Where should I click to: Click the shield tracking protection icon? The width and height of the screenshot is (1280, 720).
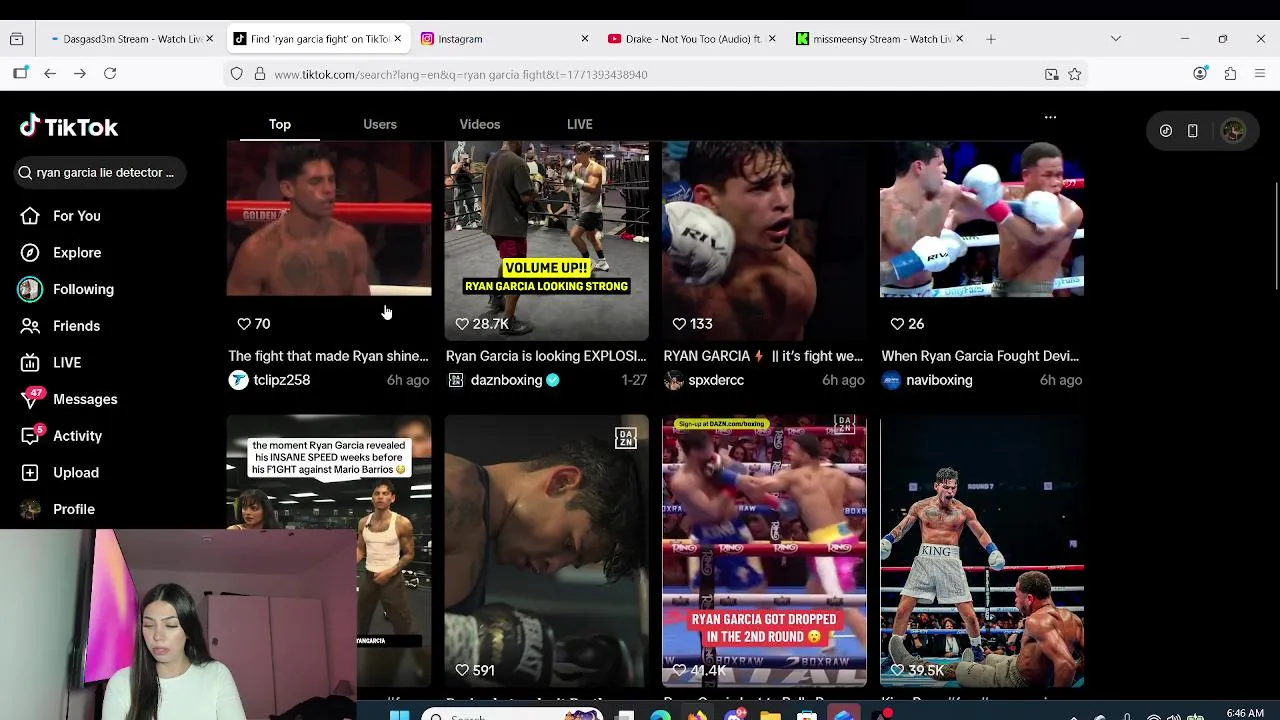[236, 74]
